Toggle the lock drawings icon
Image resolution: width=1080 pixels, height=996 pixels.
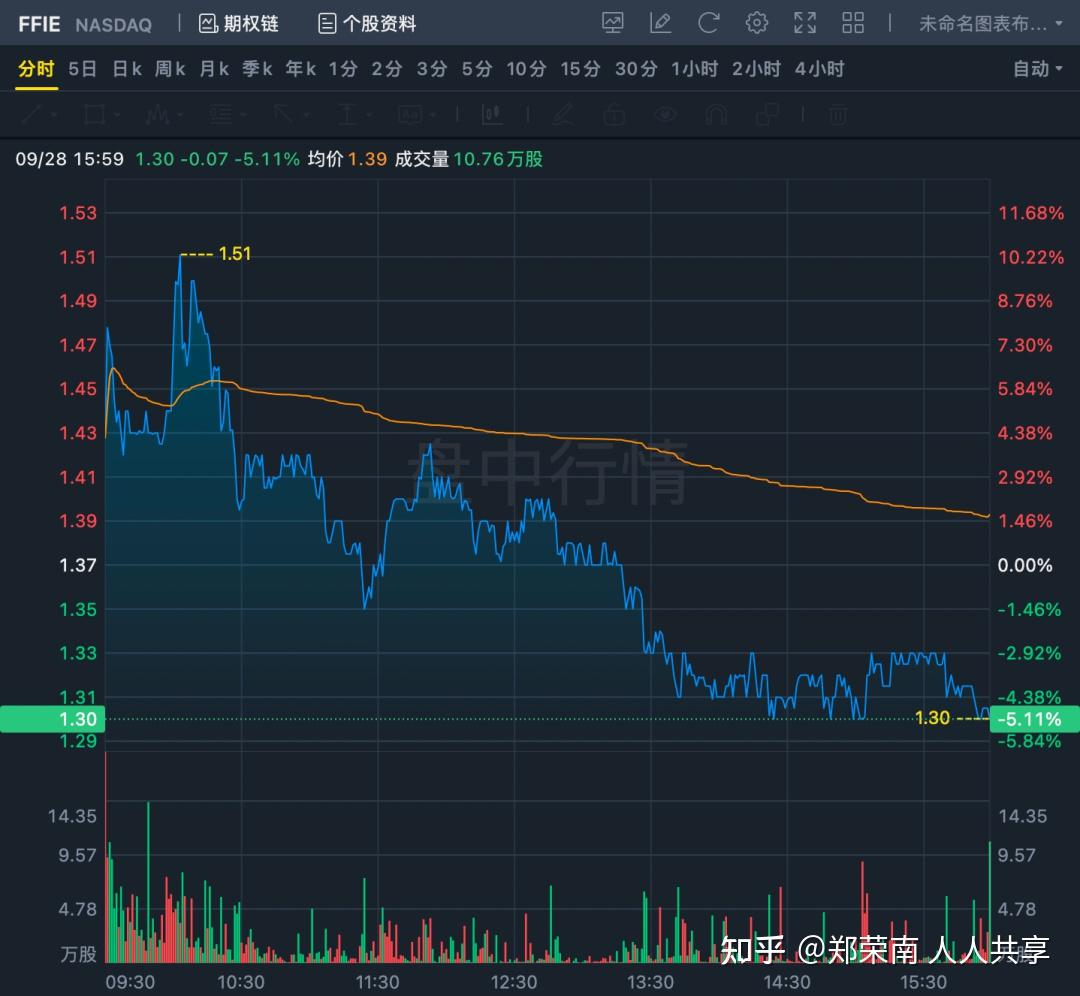614,115
